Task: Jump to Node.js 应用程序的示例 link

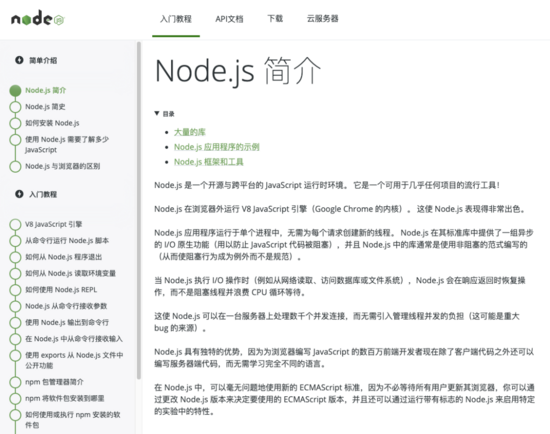Action: point(216,147)
